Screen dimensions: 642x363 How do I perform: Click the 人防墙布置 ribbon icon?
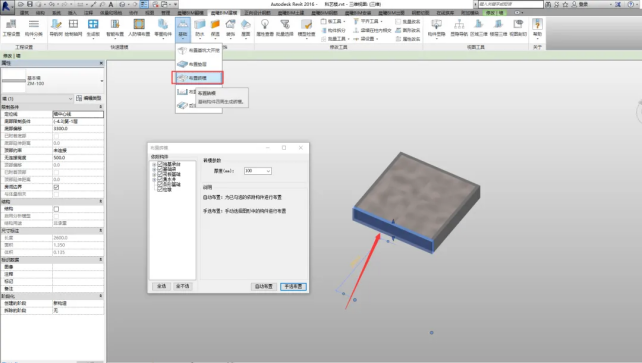tap(139, 27)
